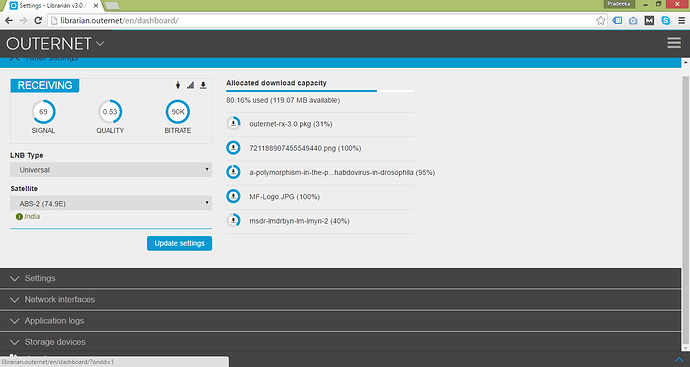Expand the Storage devices section
The image size is (690, 367).
(x=340, y=342)
